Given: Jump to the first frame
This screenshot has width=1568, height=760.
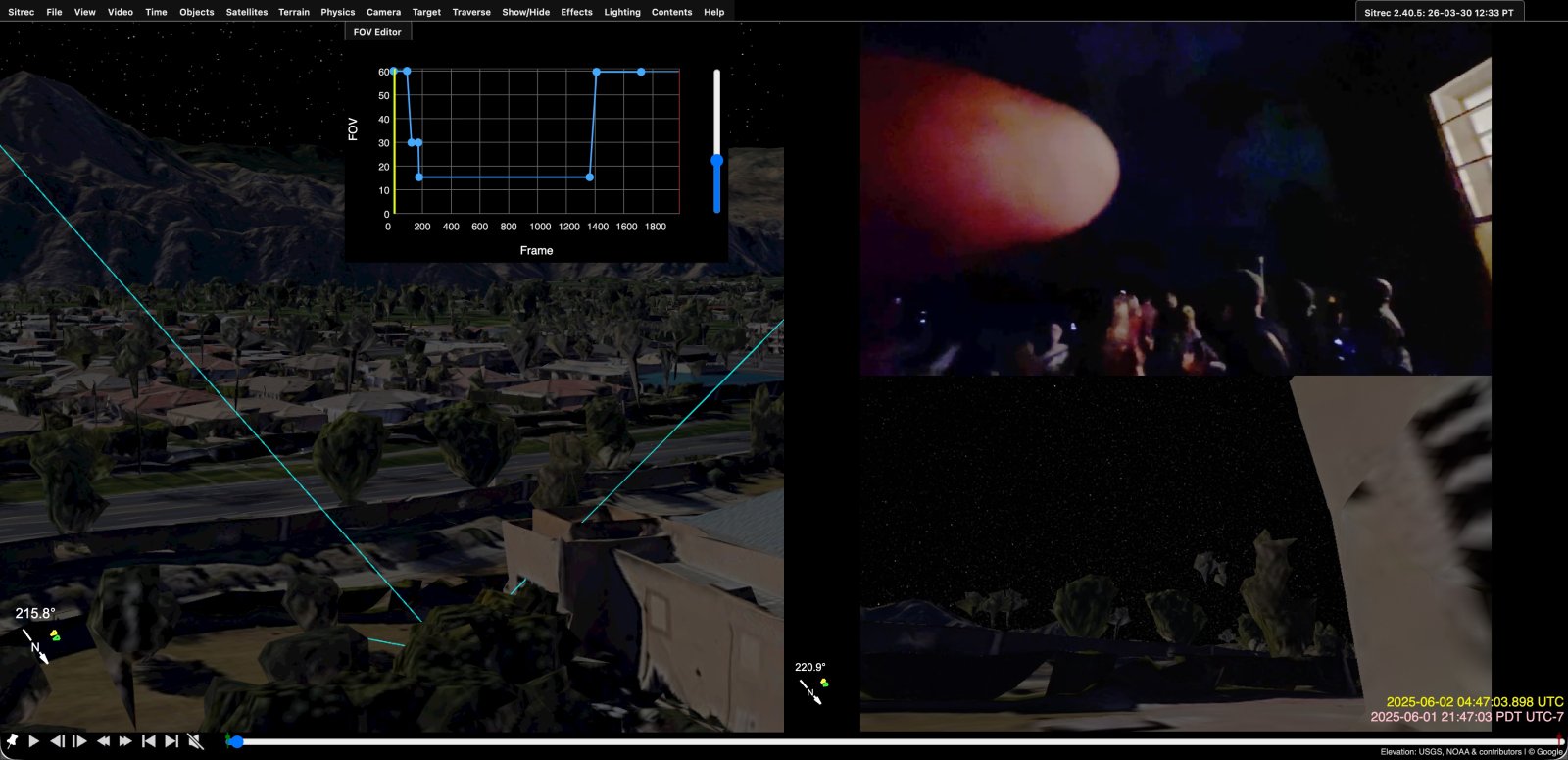Looking at the screenshot, I should 149,741.
